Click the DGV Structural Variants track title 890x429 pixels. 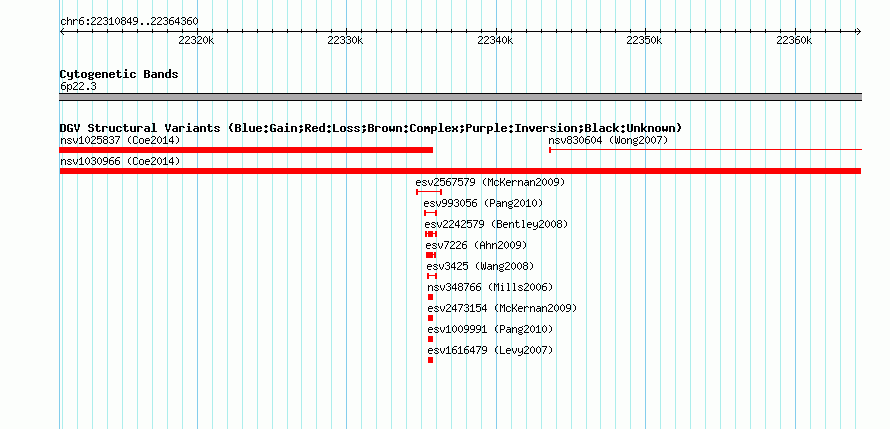tap(371, 128)
